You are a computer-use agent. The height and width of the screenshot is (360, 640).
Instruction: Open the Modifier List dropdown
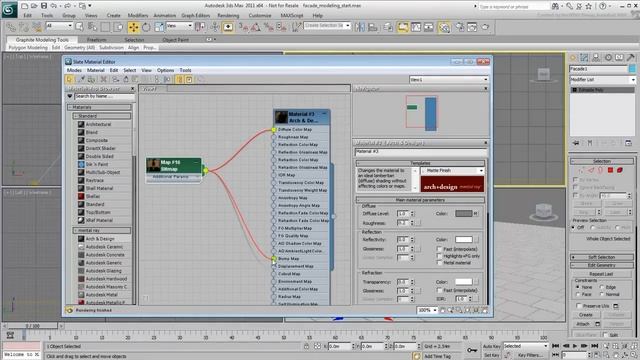(x=602, y=80)
